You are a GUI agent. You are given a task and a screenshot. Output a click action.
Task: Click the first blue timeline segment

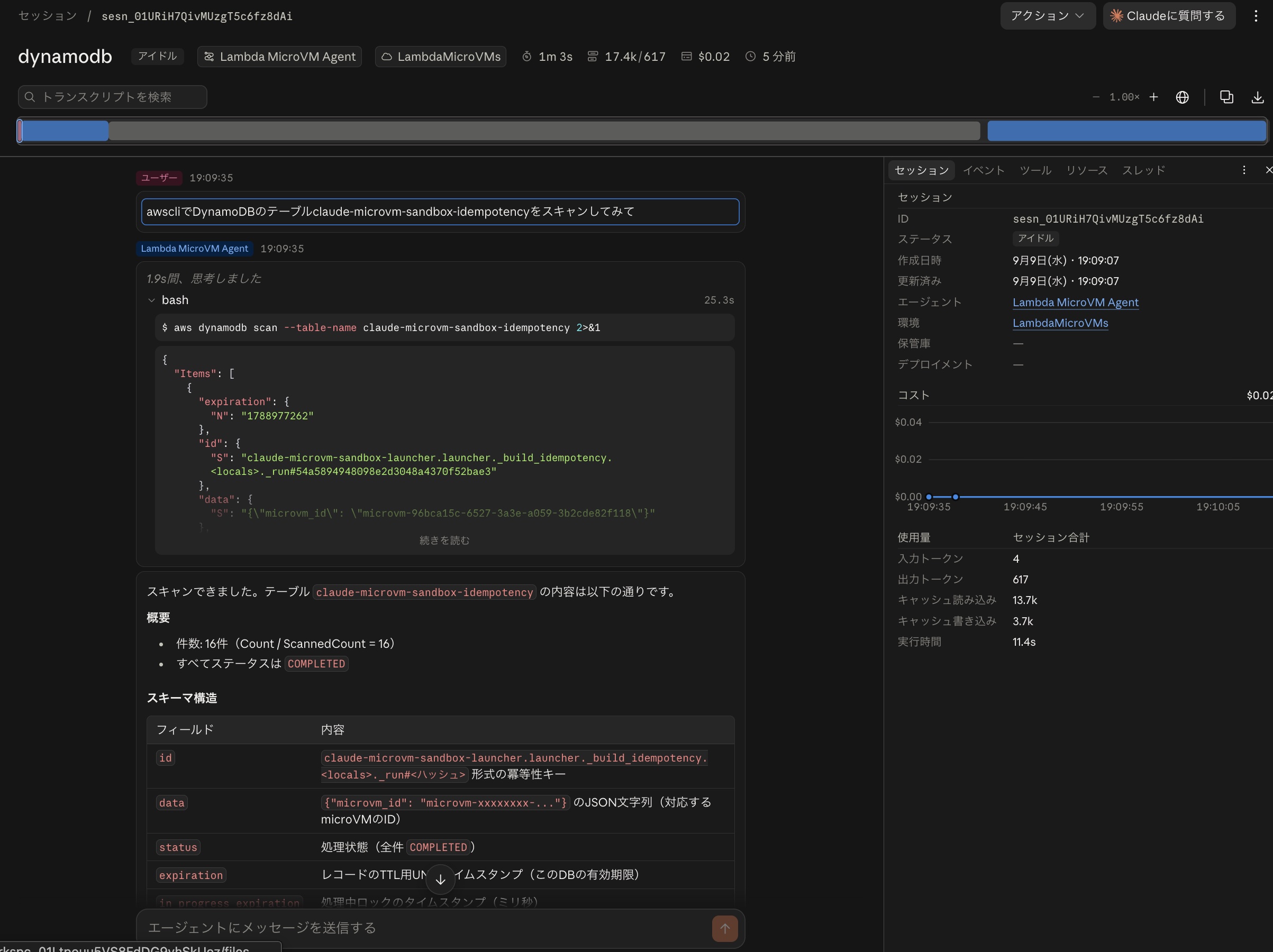point(65,131)
